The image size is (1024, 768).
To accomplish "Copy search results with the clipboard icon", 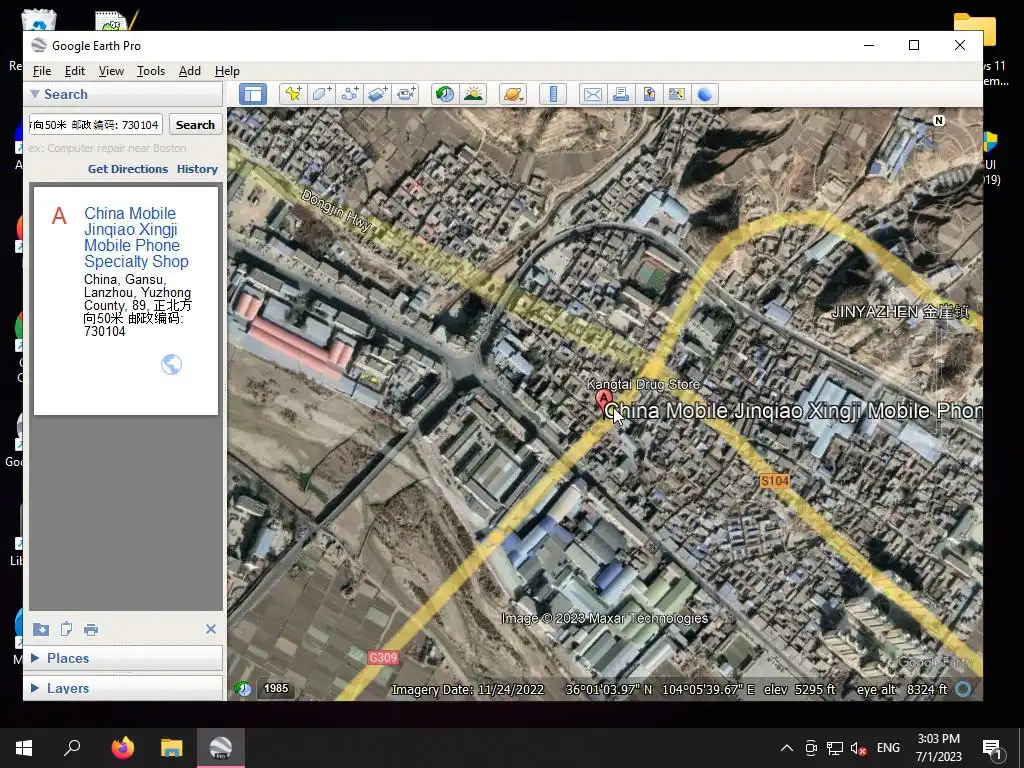I will pyautogui.click(x=66, y=629).
